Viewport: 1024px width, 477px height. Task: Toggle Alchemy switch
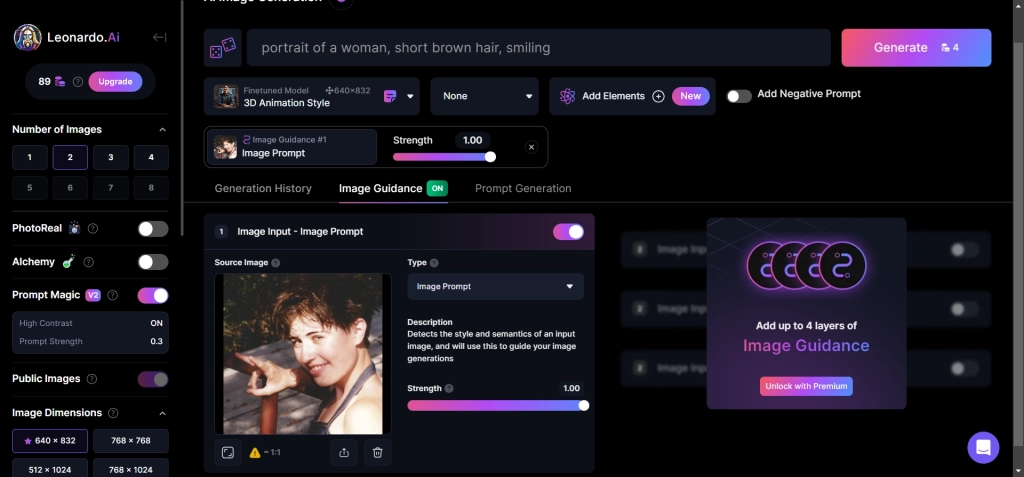tap(153, 262)
